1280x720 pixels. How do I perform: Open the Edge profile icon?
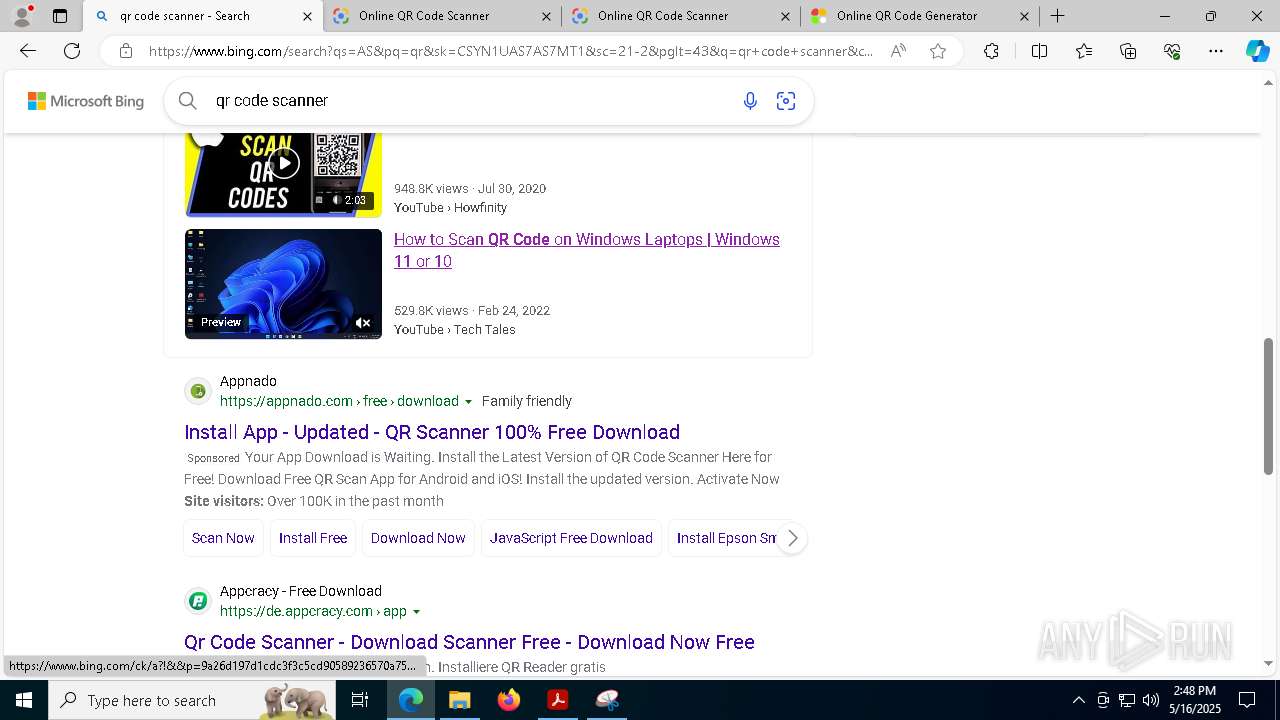pyautogui.click(x=22, y=16)
